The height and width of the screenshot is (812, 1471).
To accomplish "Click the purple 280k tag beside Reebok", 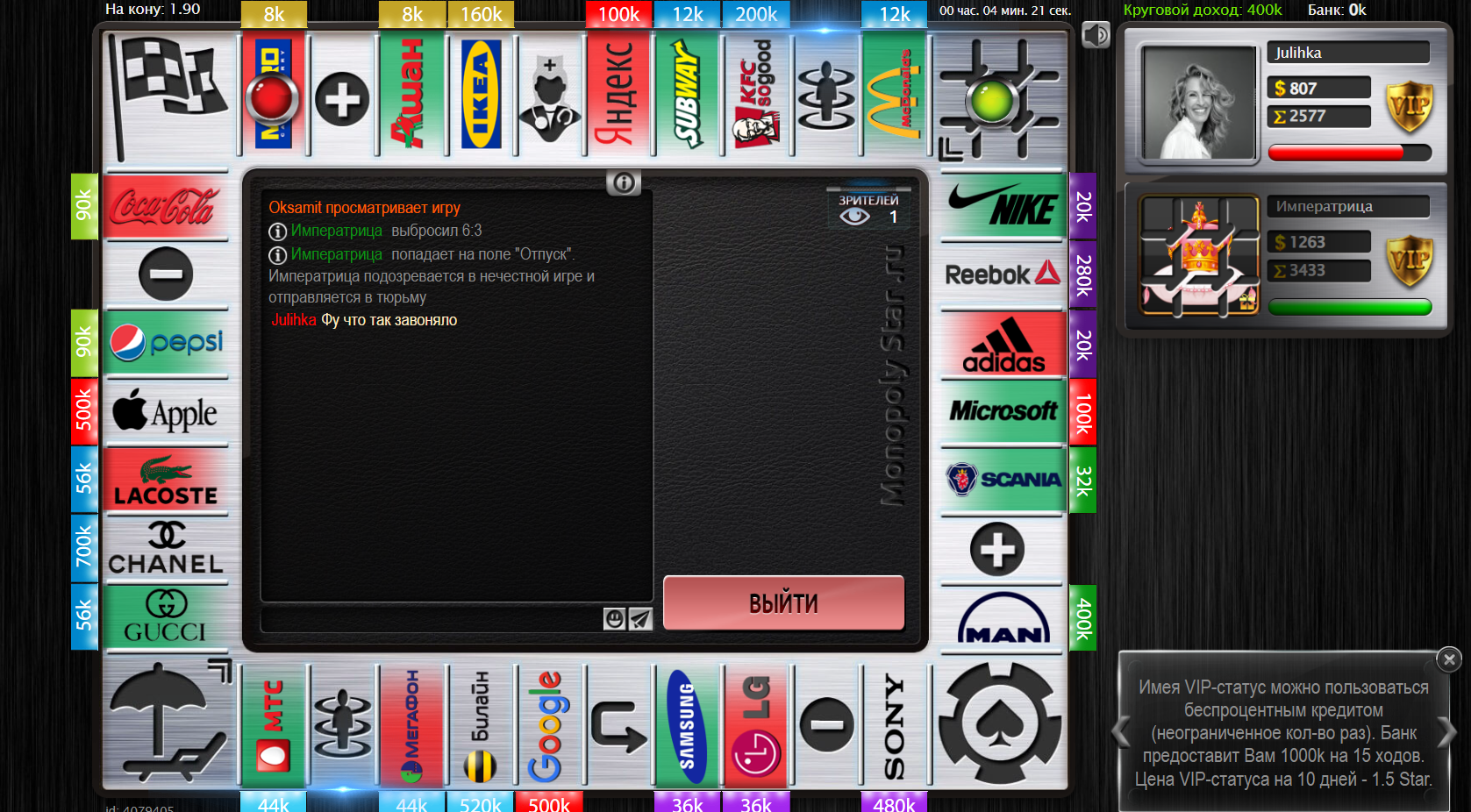I will click(1083, 274).
